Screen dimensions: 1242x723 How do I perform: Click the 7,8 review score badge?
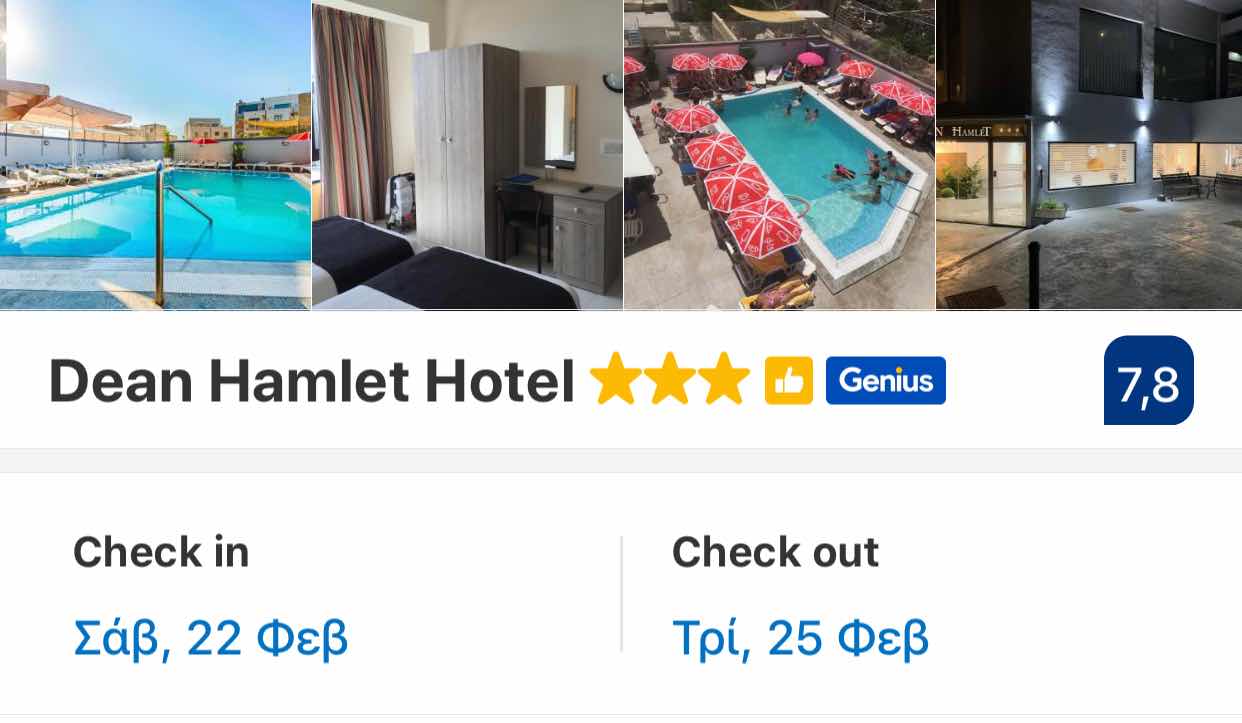tap(1149, 380)
